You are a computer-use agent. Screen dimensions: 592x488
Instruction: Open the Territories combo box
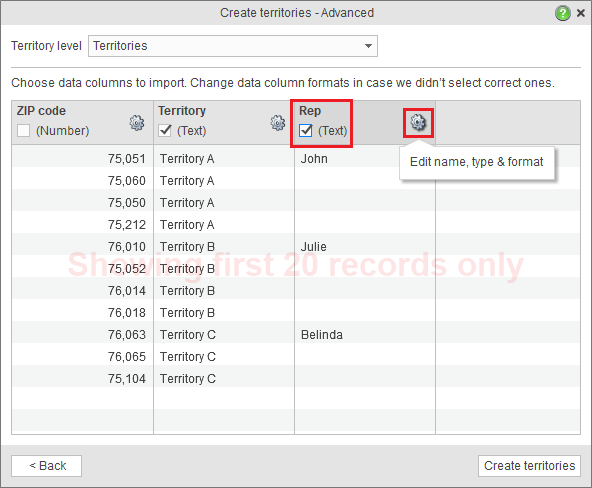pos(233,46)
